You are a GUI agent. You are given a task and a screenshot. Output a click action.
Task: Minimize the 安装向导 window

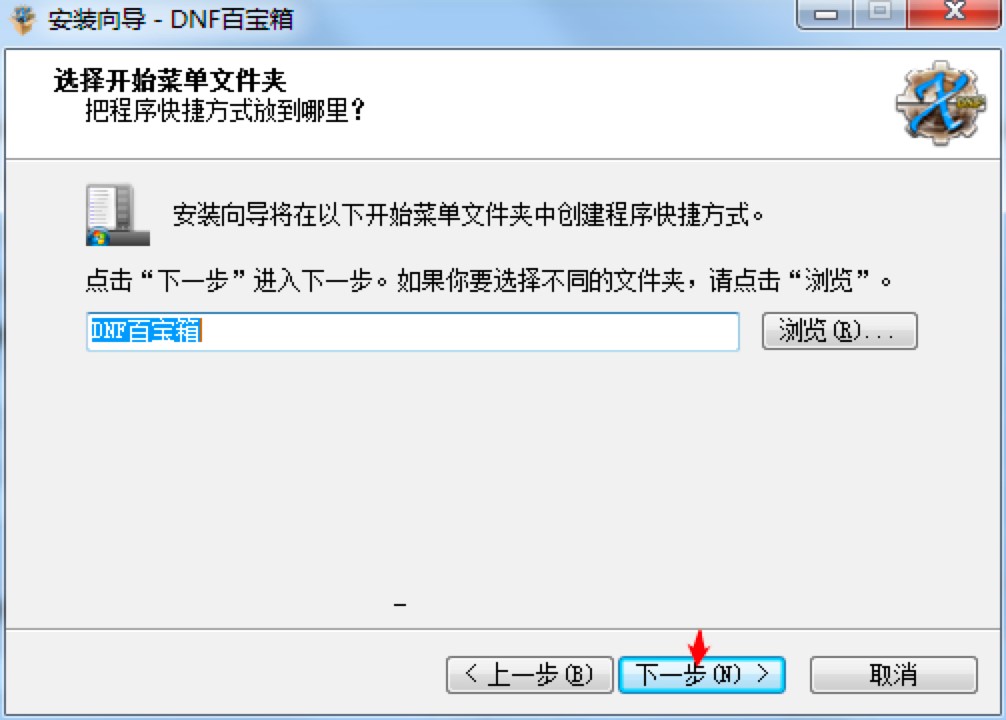[826, 13]
